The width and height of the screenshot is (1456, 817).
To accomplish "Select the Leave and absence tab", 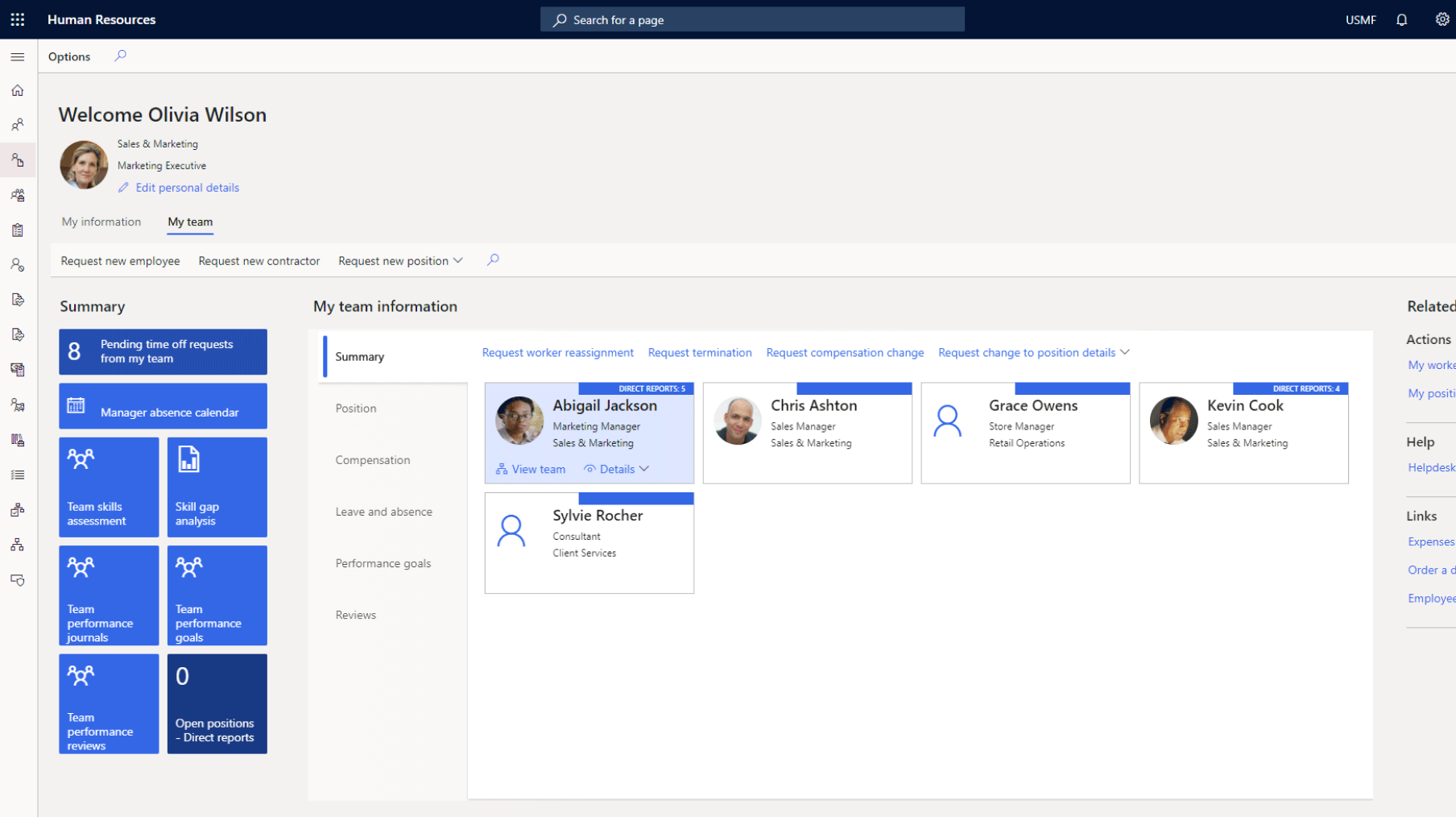I will click(x=383, y=511).
